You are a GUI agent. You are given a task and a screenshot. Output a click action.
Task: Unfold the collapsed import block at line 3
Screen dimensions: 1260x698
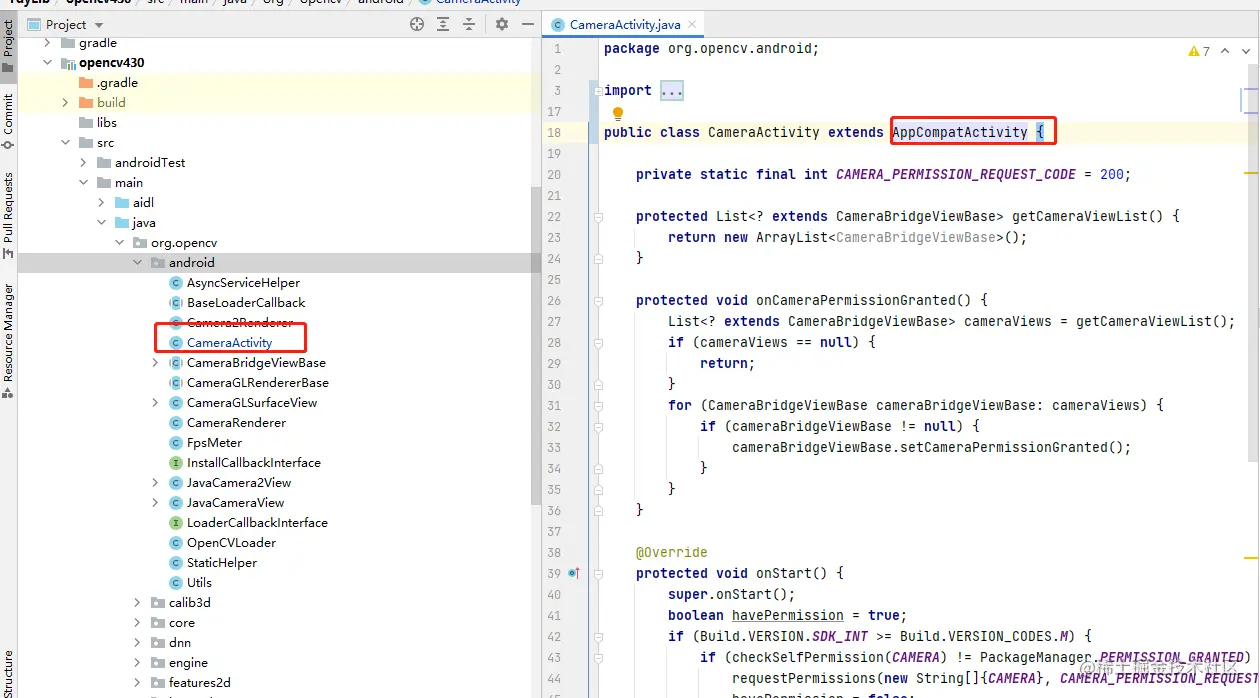[598, 91]
